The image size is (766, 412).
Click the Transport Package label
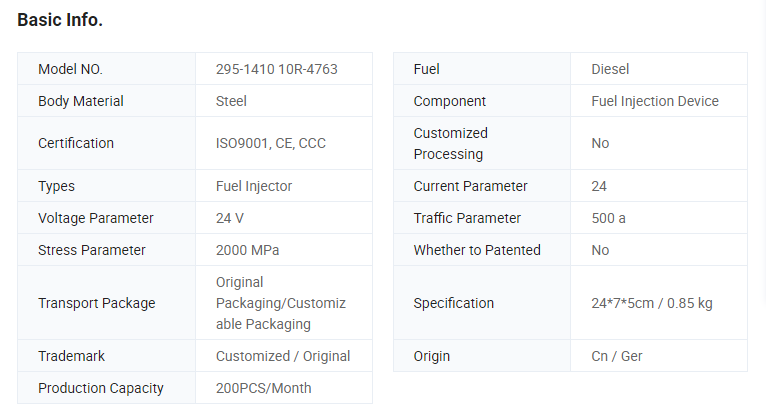pyautogui.click(x=97, y=303)
